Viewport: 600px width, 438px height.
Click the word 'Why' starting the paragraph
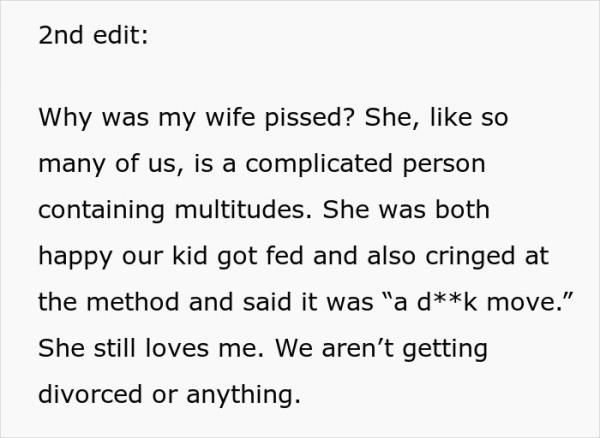tap(65, 119)
